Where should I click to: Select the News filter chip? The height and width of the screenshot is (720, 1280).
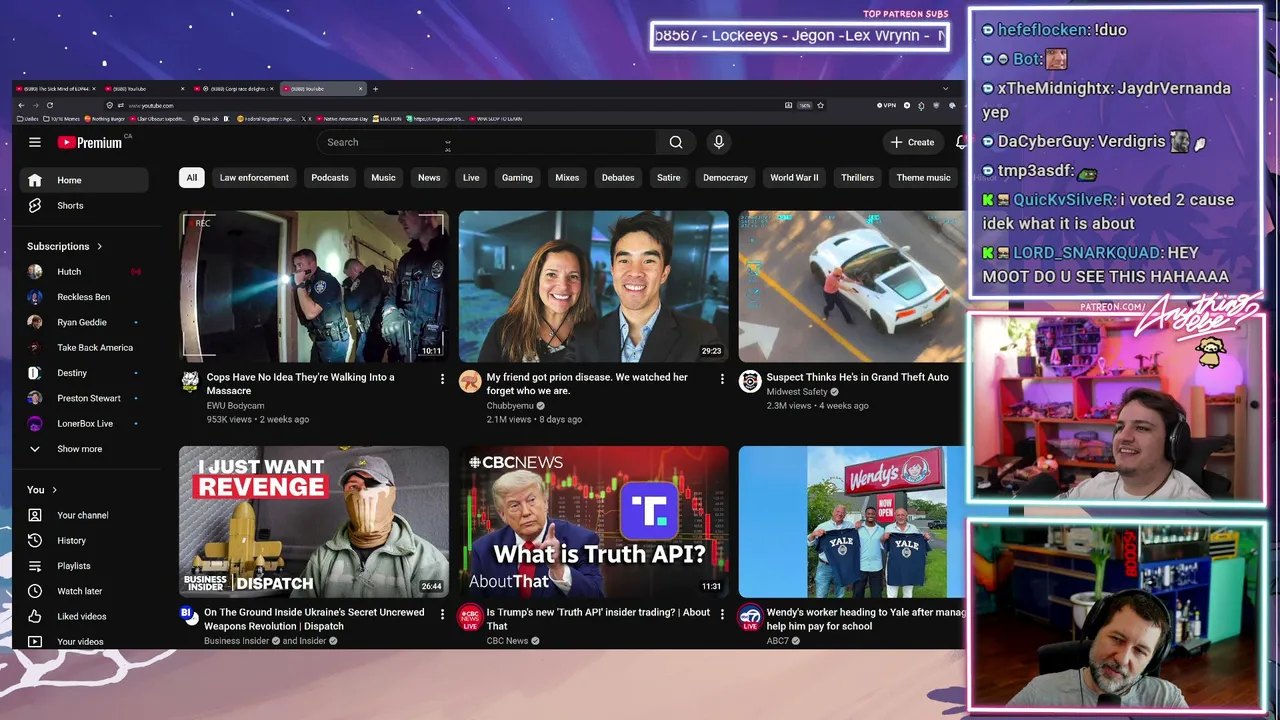429,178
